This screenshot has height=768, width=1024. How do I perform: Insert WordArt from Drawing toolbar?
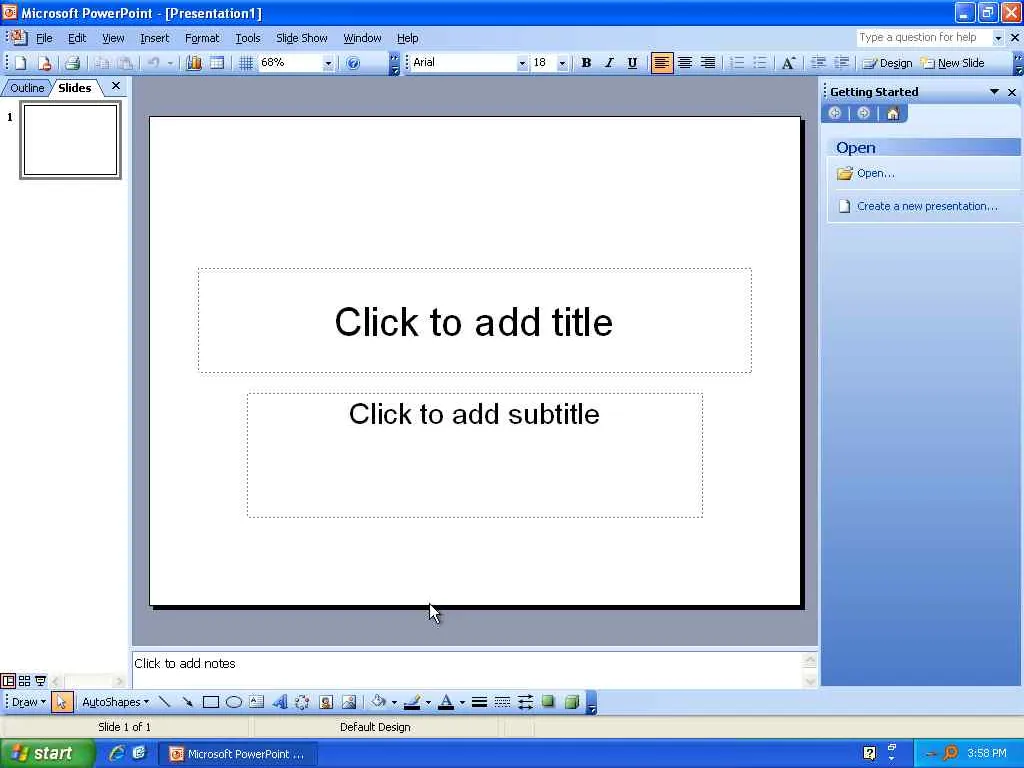pos(280,702)
